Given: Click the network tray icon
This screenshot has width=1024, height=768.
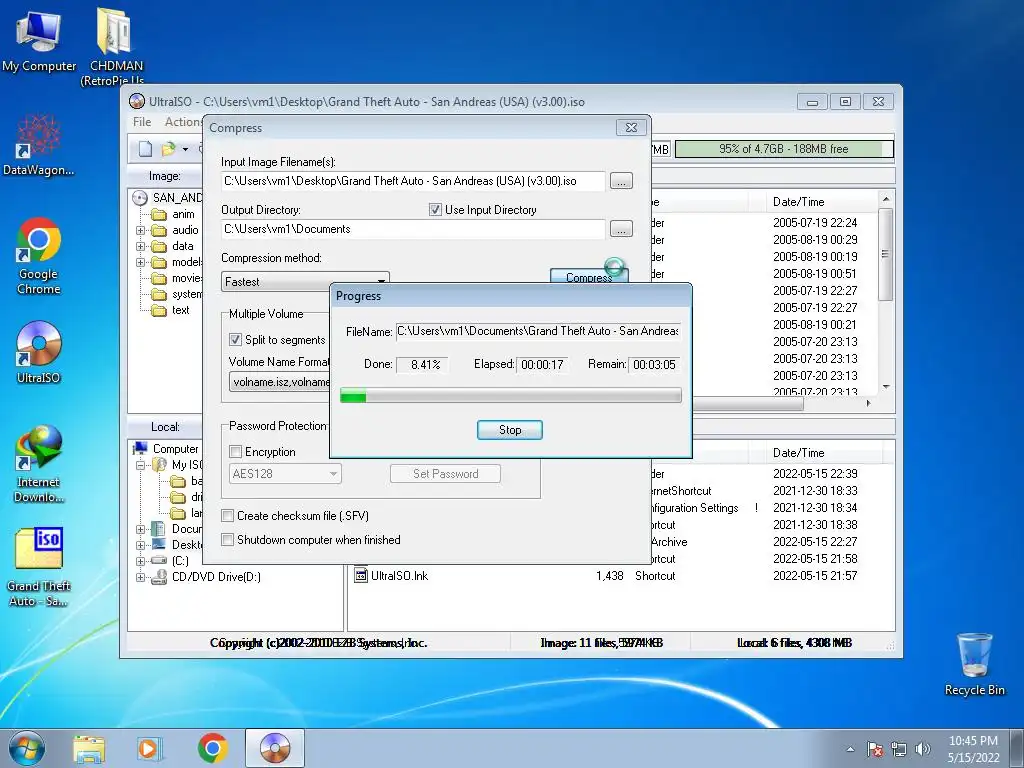Looking at the screenshot, I should (899, 749).
